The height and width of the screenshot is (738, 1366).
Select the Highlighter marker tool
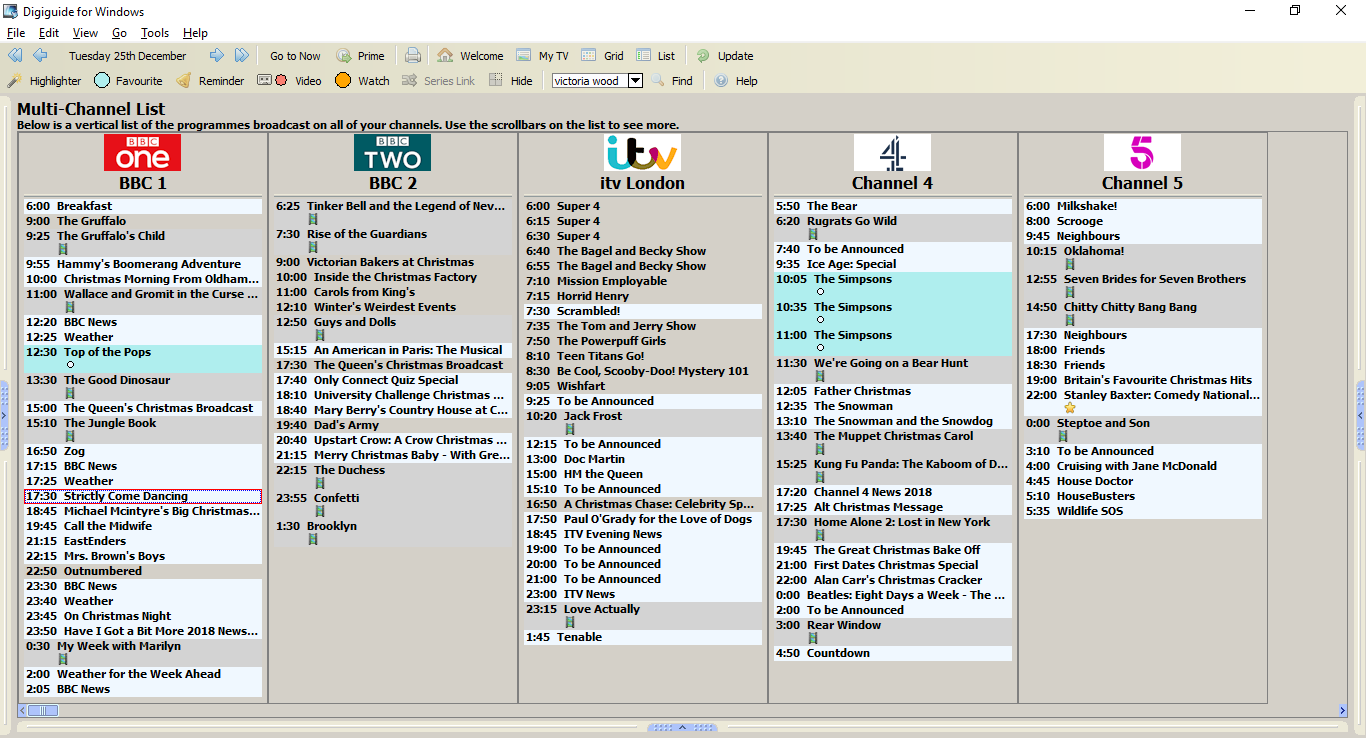click(45, 81)
